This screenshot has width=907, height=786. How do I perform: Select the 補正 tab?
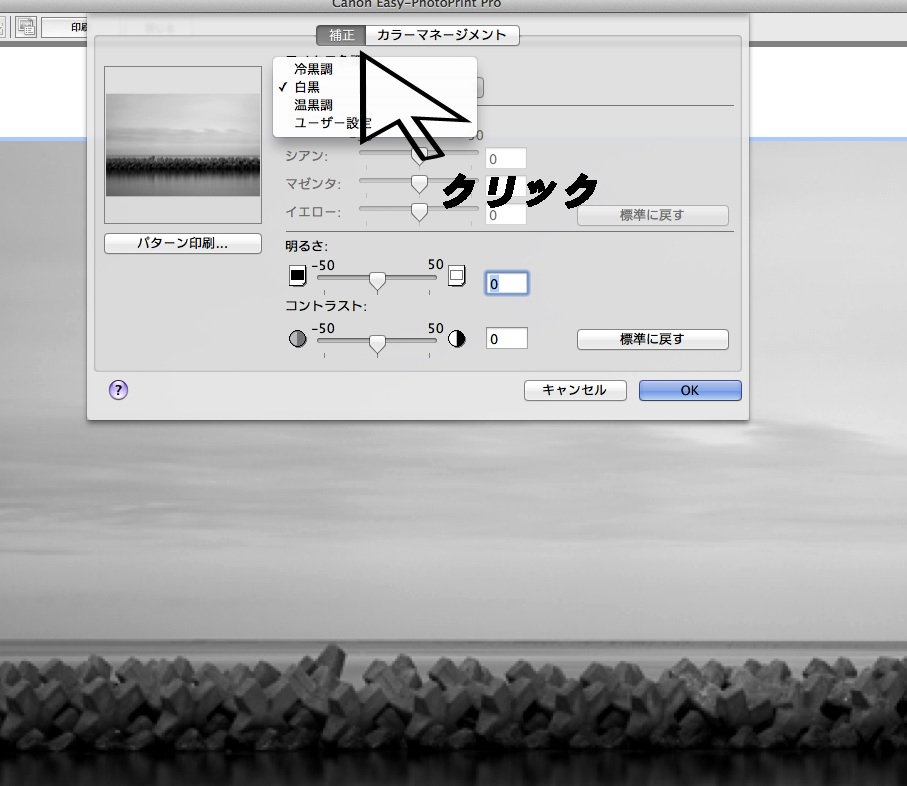(x=341, y=35)
